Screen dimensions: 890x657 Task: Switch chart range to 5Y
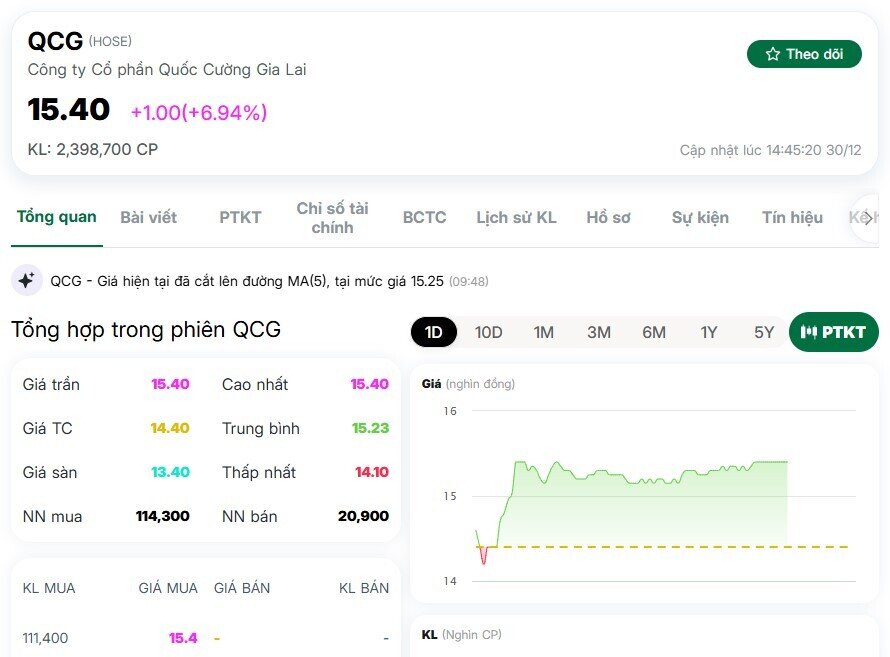pos(762,331)
